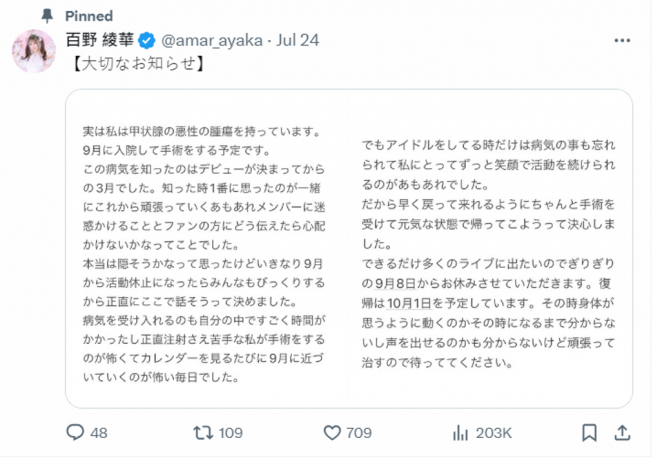Open the view analytics bar chart icon
This screenshot has width=660, height=458.
[462, 432]
